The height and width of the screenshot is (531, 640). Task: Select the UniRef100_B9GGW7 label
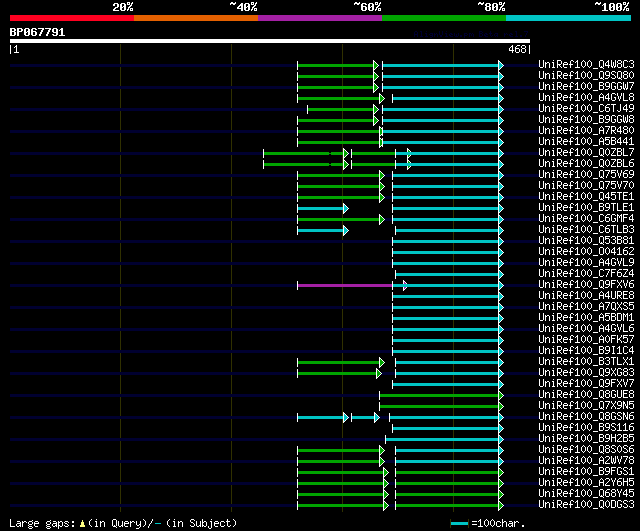(x=586, y=87)
